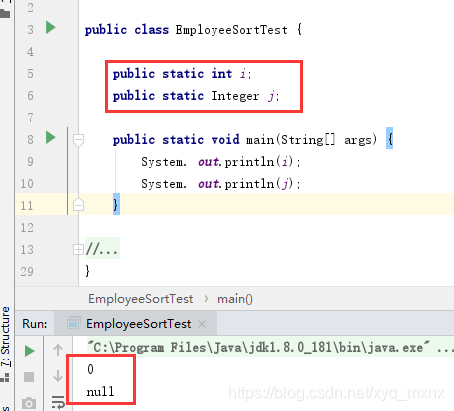Image resolution: width=454 pixels, height=411 pixels.
Task: Dump threads using the camera icon
Action: (29, 403)
